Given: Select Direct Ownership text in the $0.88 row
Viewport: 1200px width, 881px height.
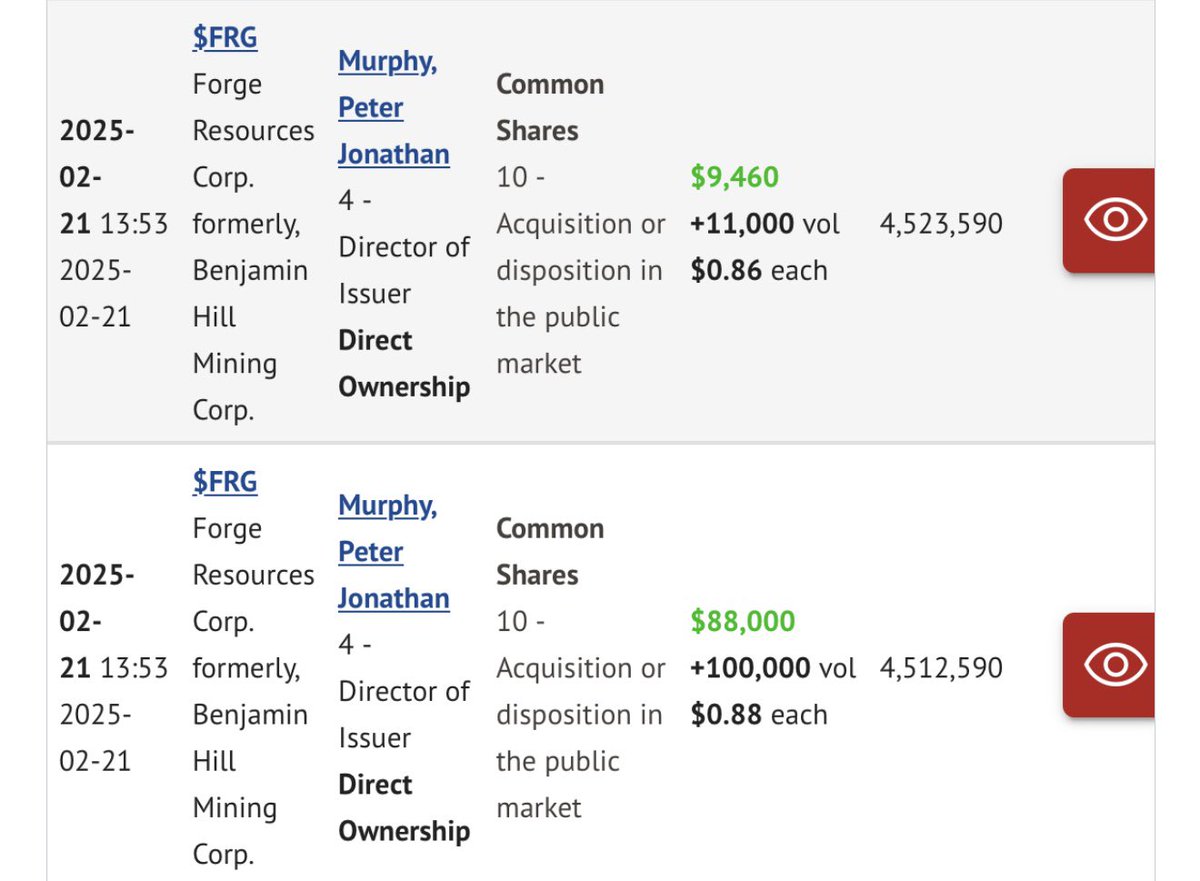Looking at the screenshot, I should (404, 808).
